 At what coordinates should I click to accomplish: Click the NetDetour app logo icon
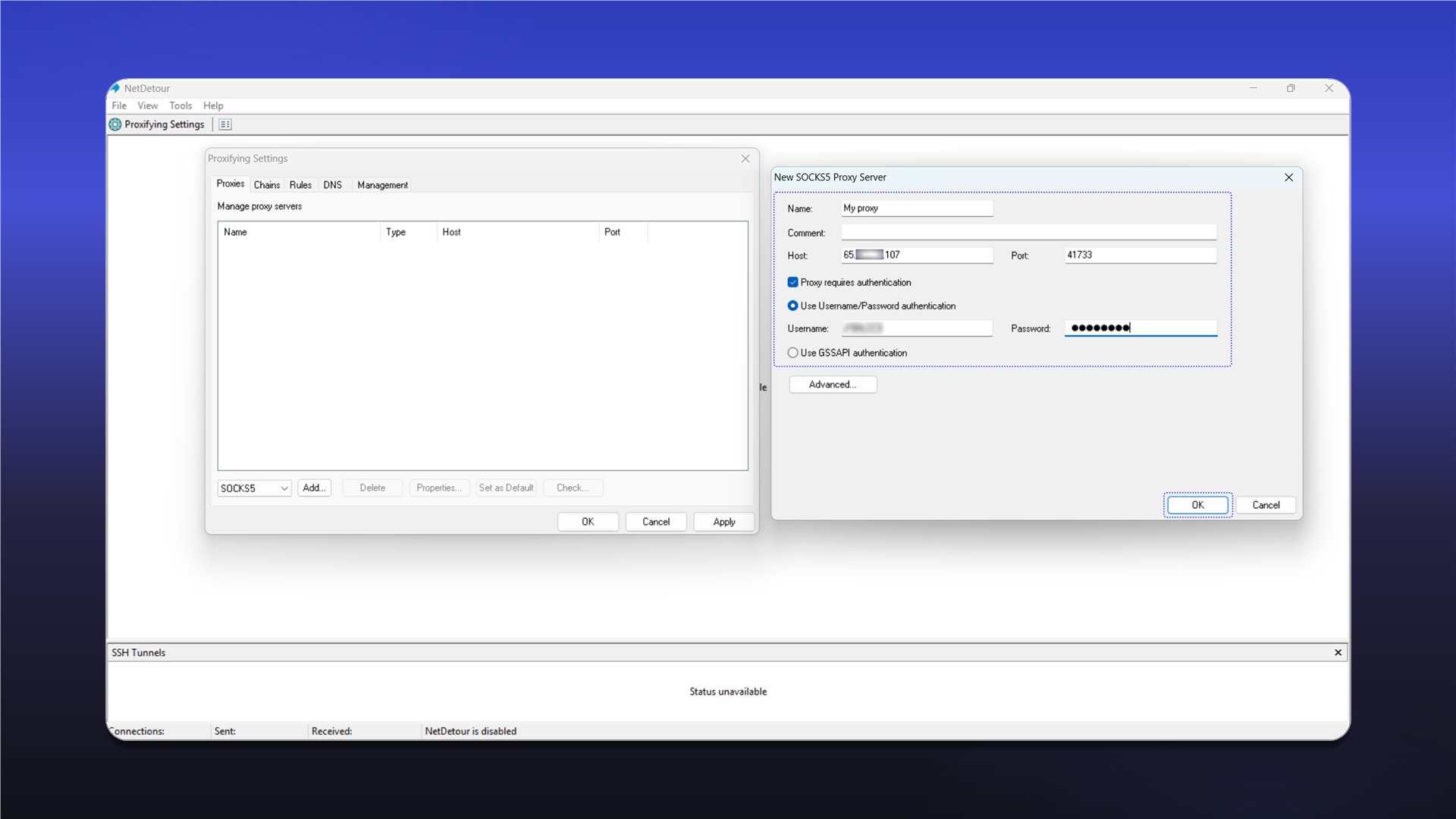115,88
